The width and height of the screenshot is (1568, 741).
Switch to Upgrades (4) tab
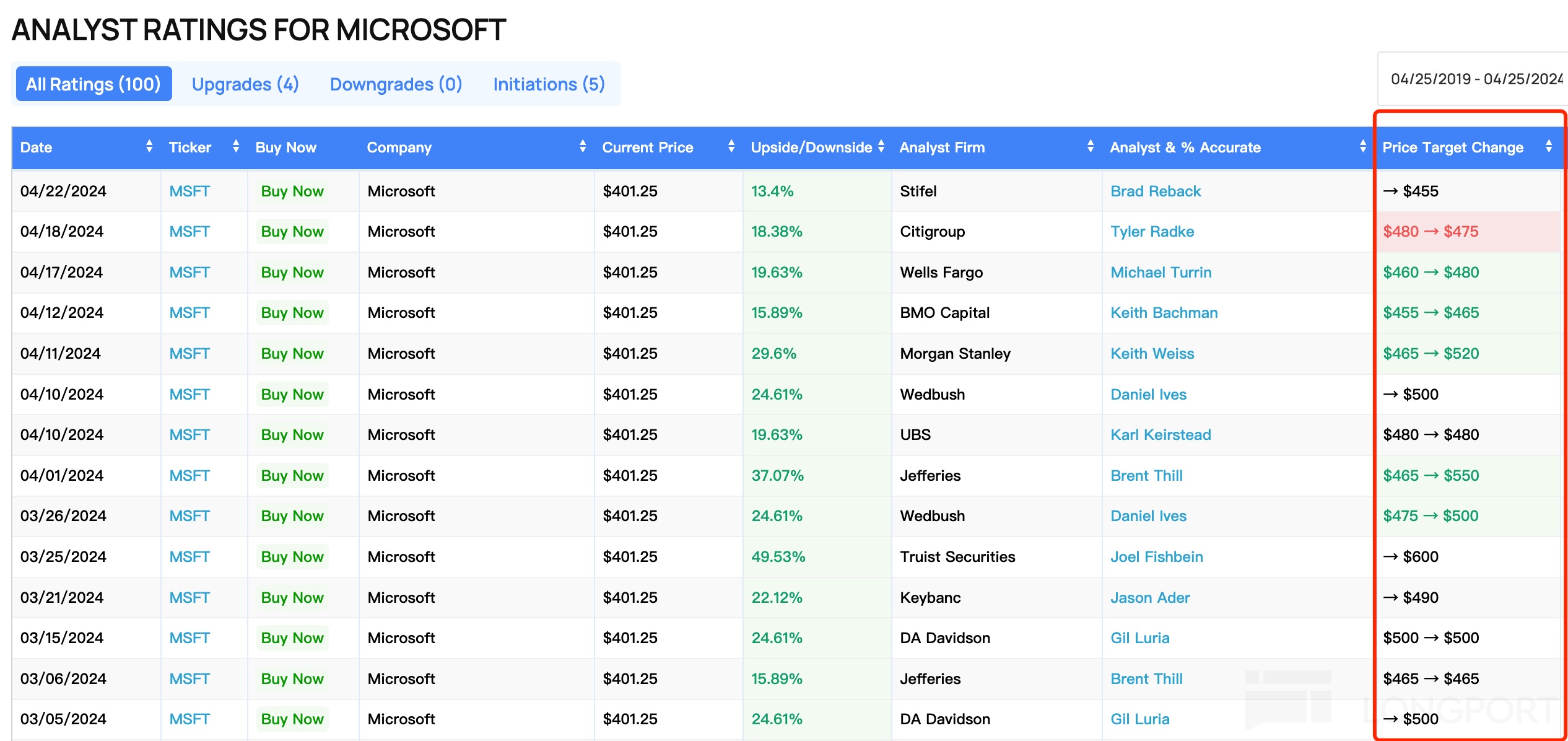(x=245, y=84)
